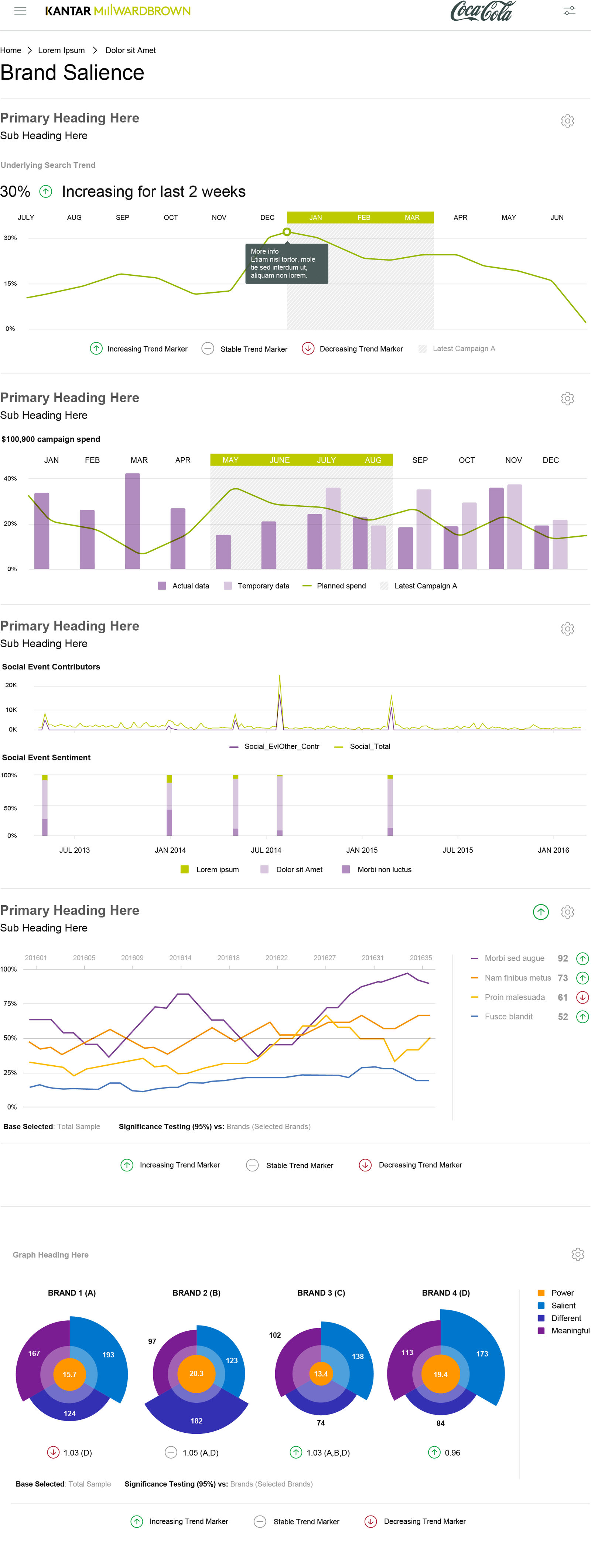Click green trend arrow beside weekly chart gear
This screenshot has height=1568, width=591.
coord(540,912)
